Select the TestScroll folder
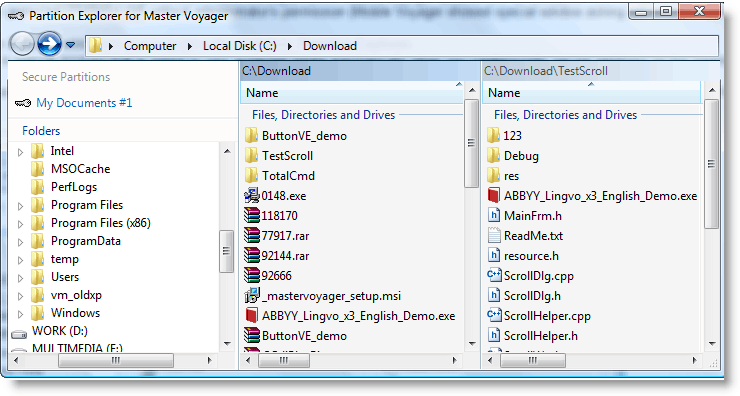 [x=287, y=156]
